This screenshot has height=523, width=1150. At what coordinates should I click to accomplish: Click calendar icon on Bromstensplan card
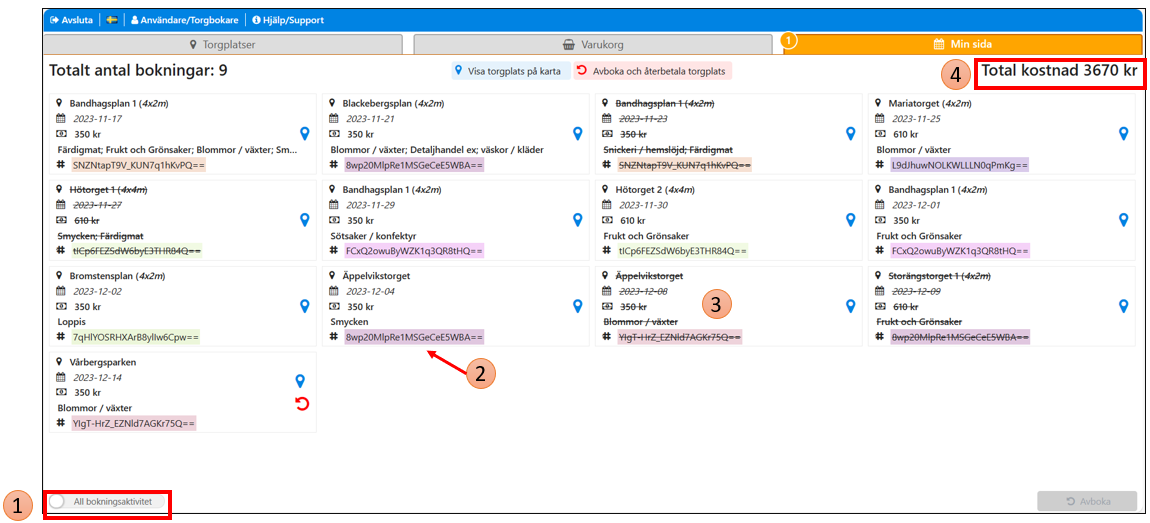(x=62, y=292)
